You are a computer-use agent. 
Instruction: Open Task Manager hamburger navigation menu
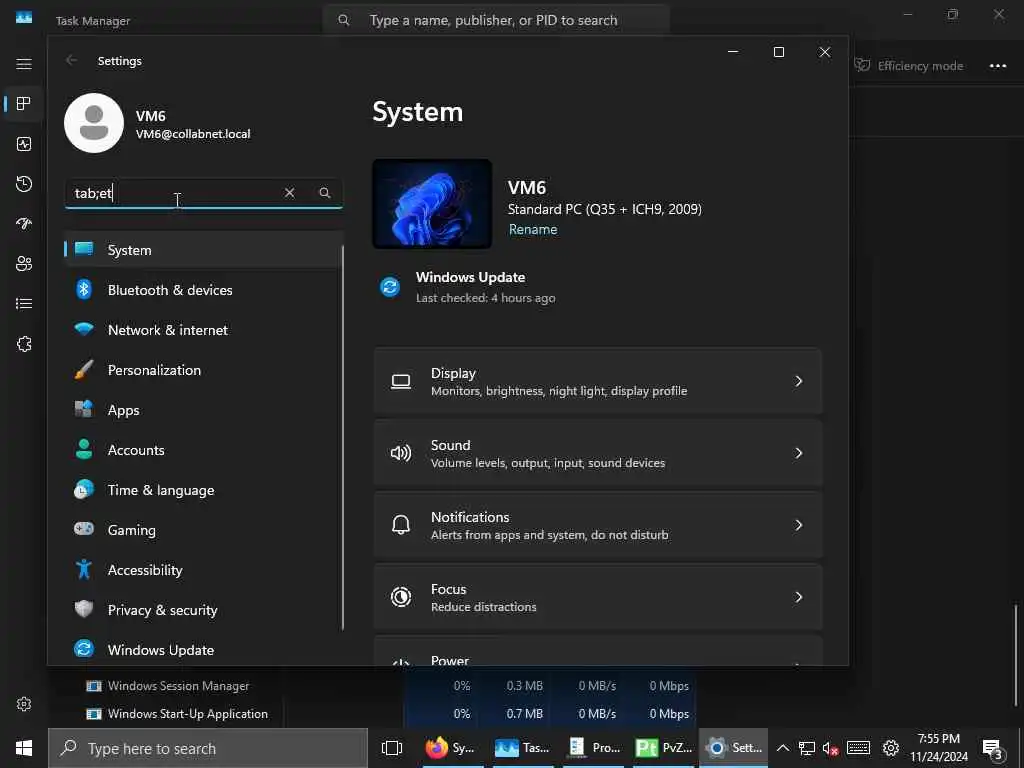coord(24,64)
